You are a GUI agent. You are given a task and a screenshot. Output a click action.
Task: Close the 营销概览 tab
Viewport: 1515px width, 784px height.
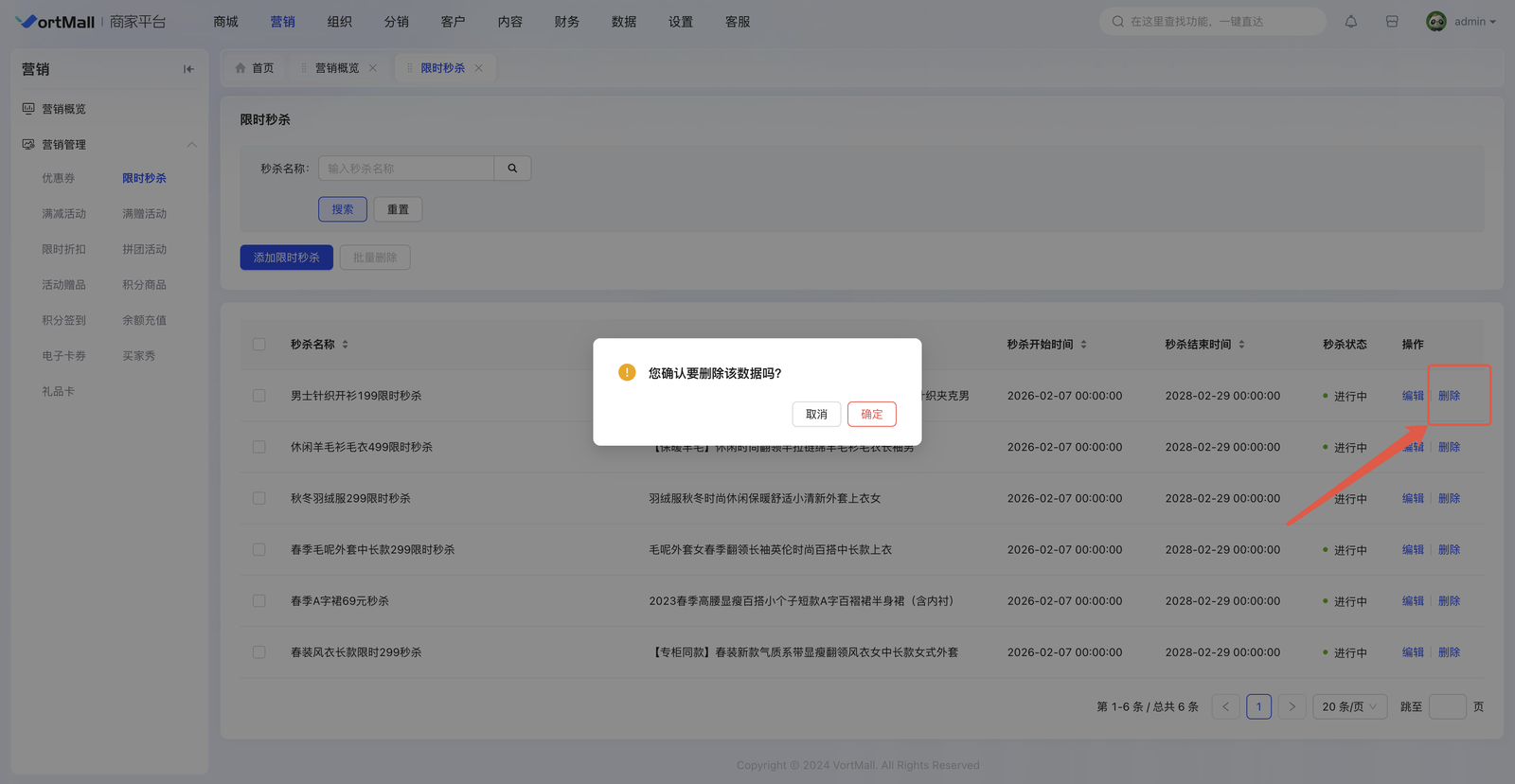tap(373, 68)
